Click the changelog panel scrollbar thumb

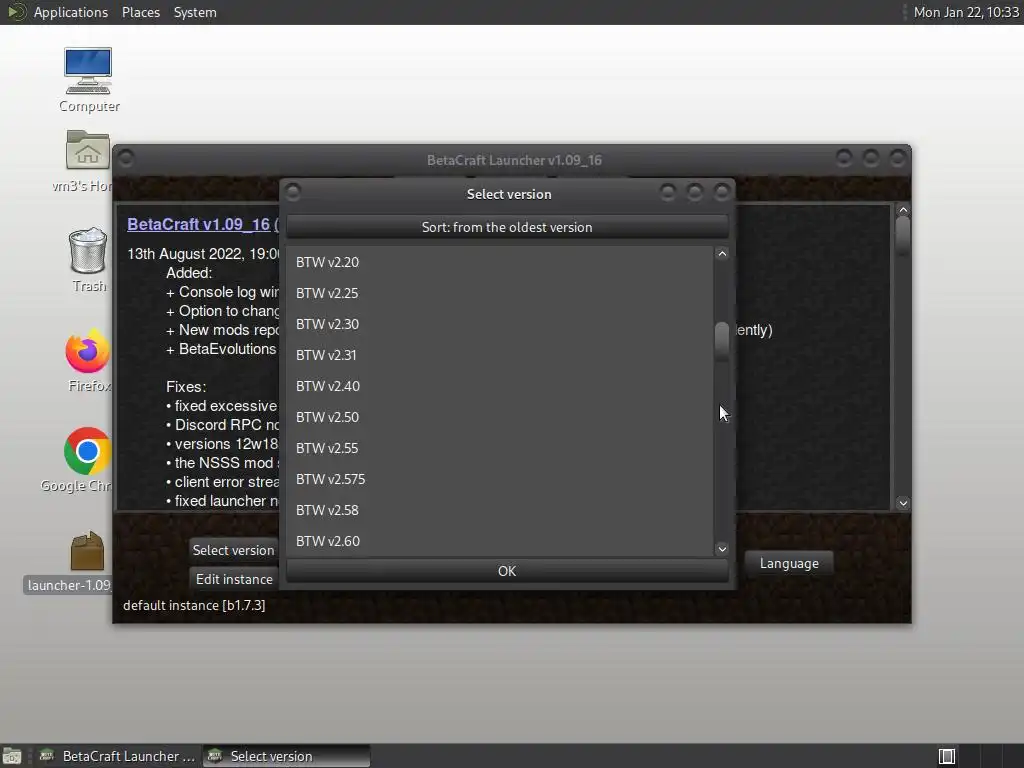tap(903, 236)
